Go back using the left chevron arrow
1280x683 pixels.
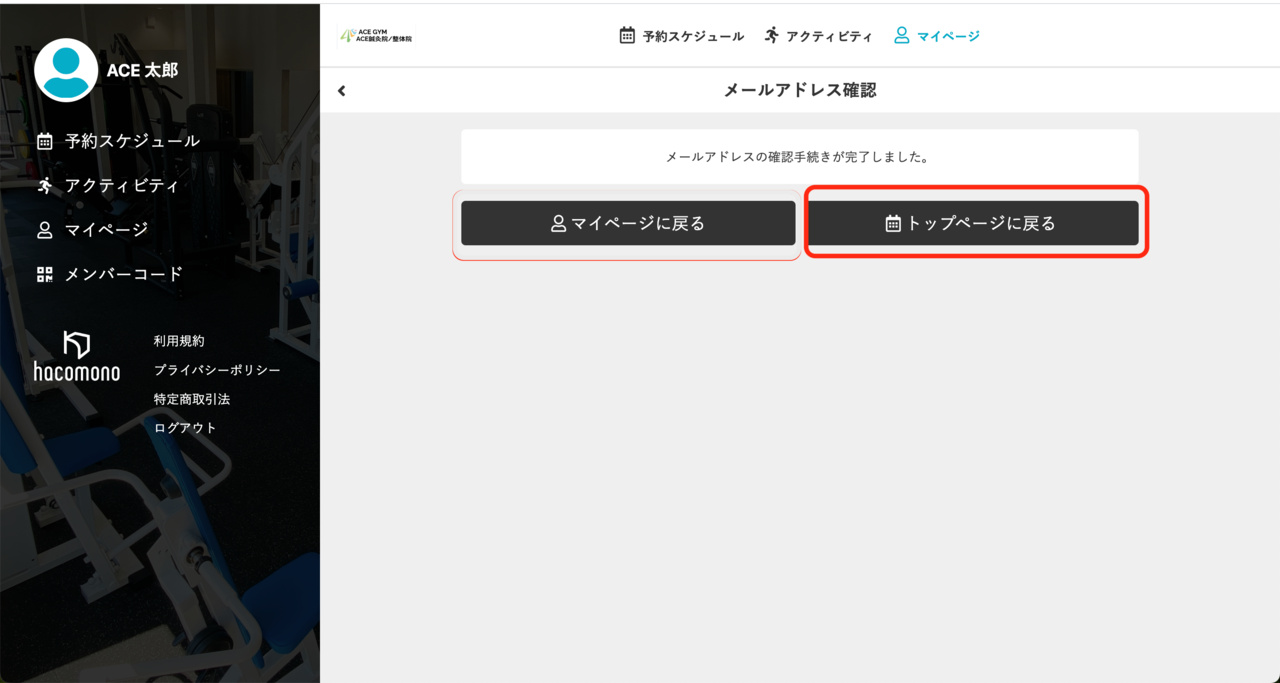(x=342, y=90)
